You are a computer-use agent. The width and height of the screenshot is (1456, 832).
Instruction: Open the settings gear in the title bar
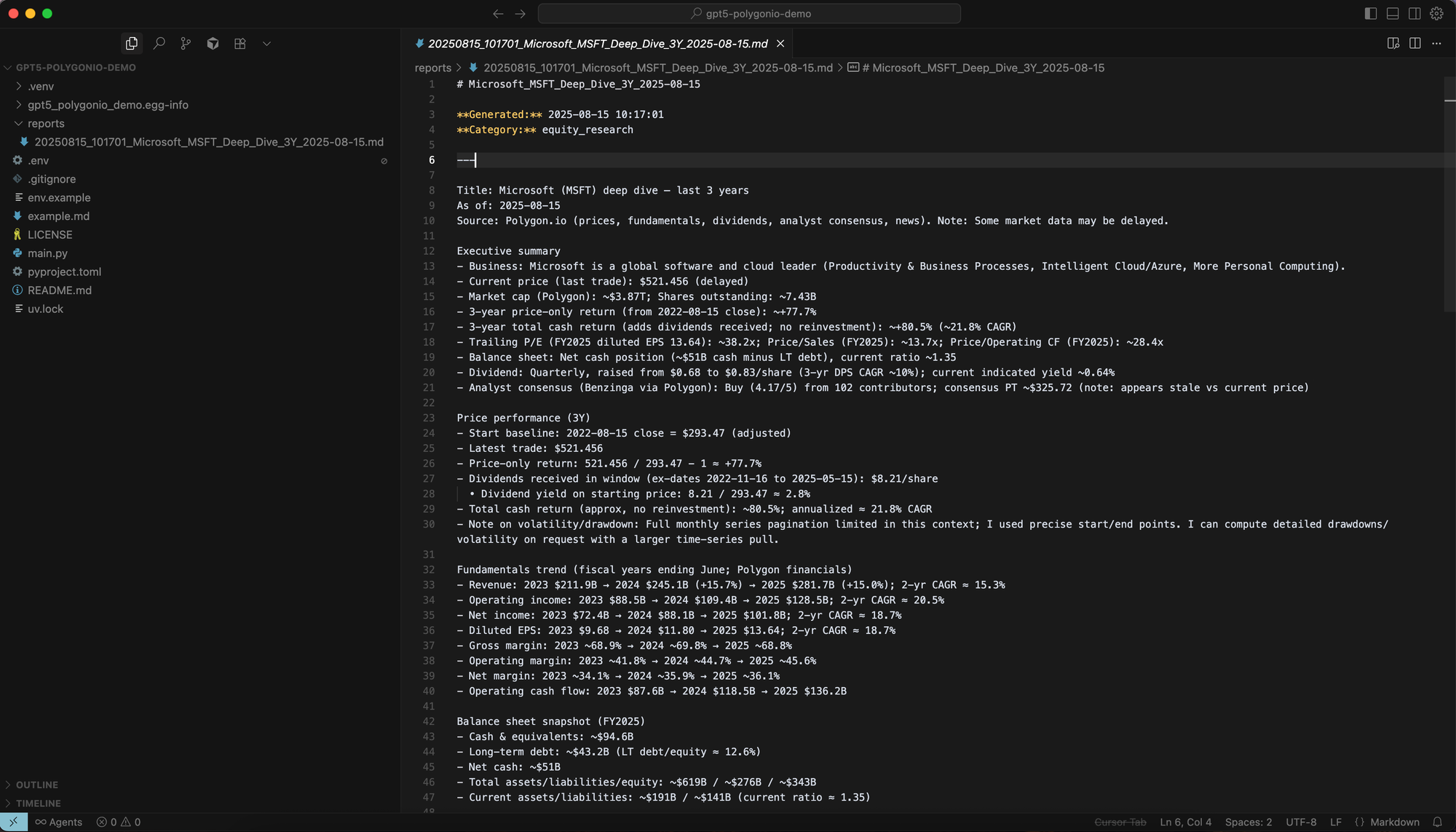[x=1436, y=13]
